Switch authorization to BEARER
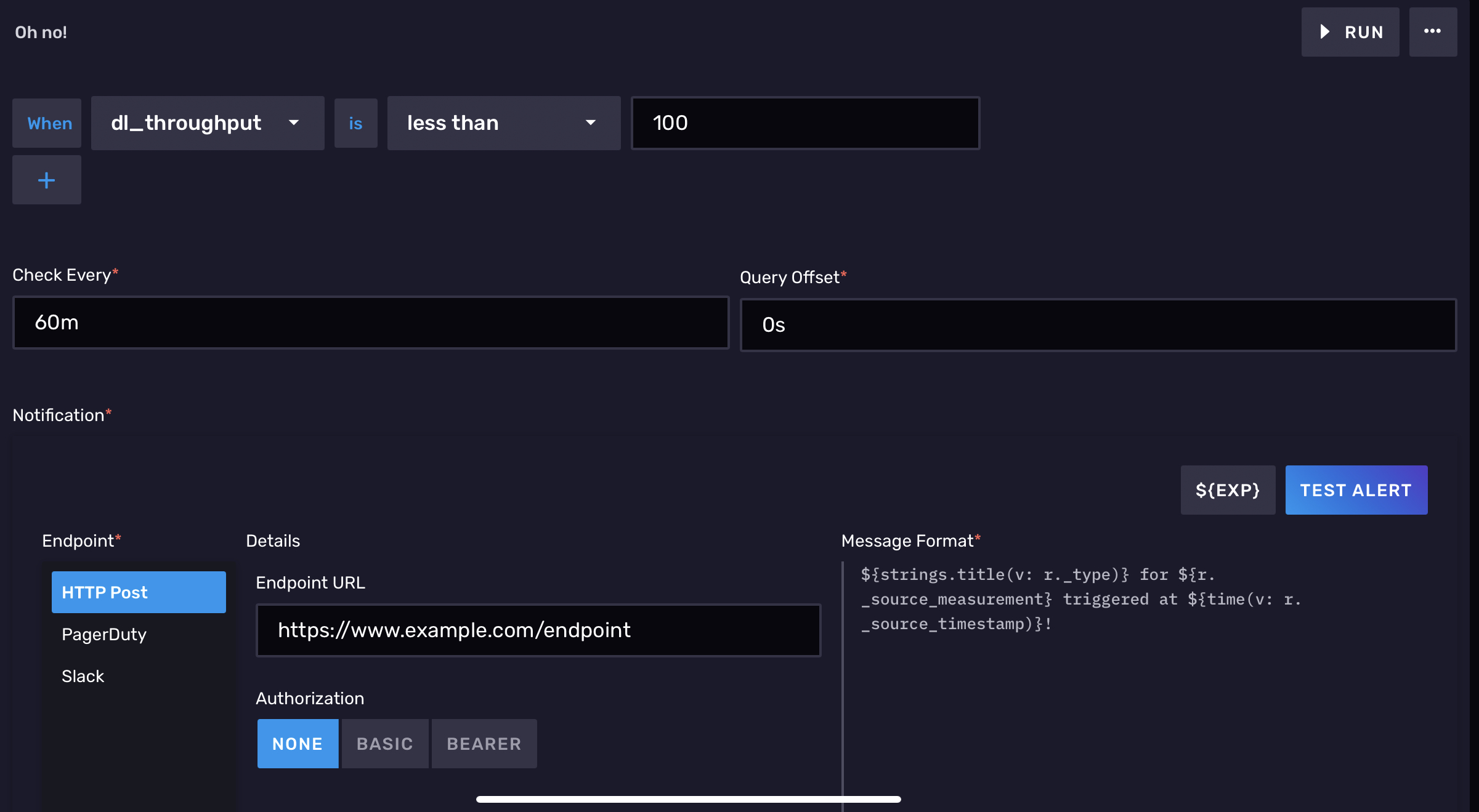This screenshot has width=1479, height=812. [x=484, y=744]
